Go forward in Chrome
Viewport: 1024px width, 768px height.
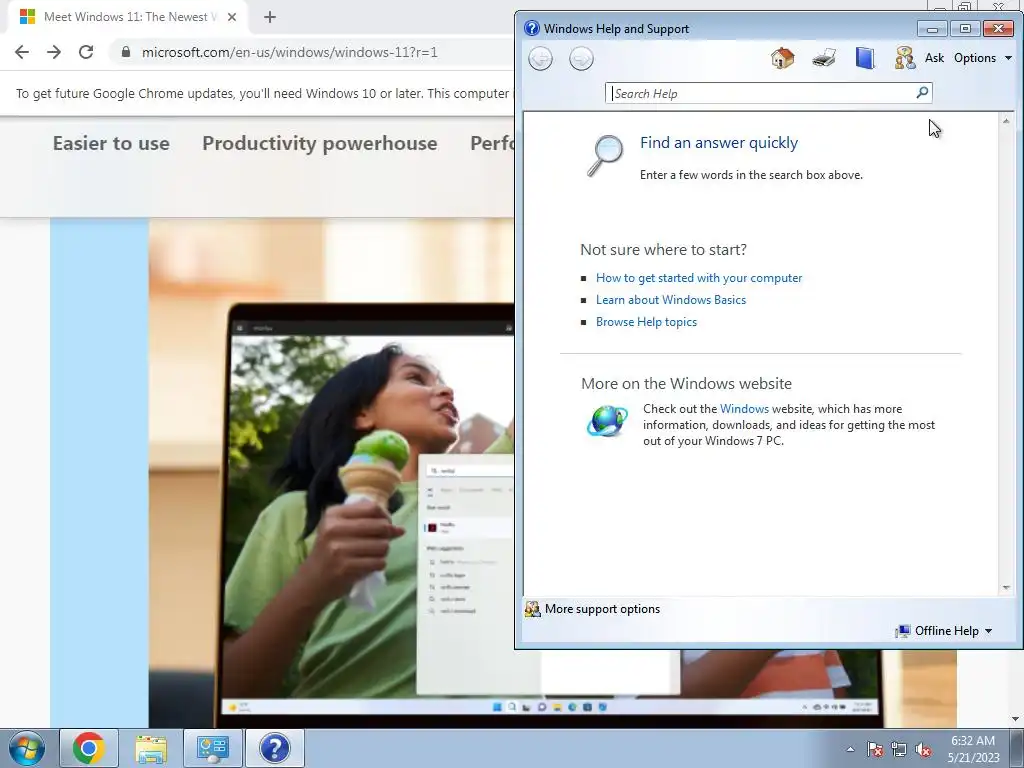[x=54, y=52]
